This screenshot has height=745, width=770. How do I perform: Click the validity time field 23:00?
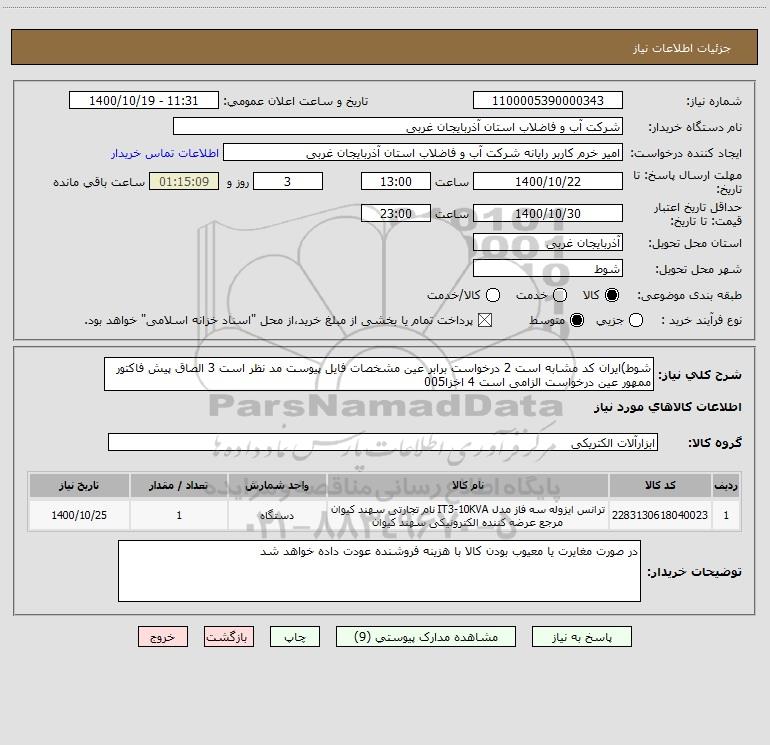coord(396,213)
